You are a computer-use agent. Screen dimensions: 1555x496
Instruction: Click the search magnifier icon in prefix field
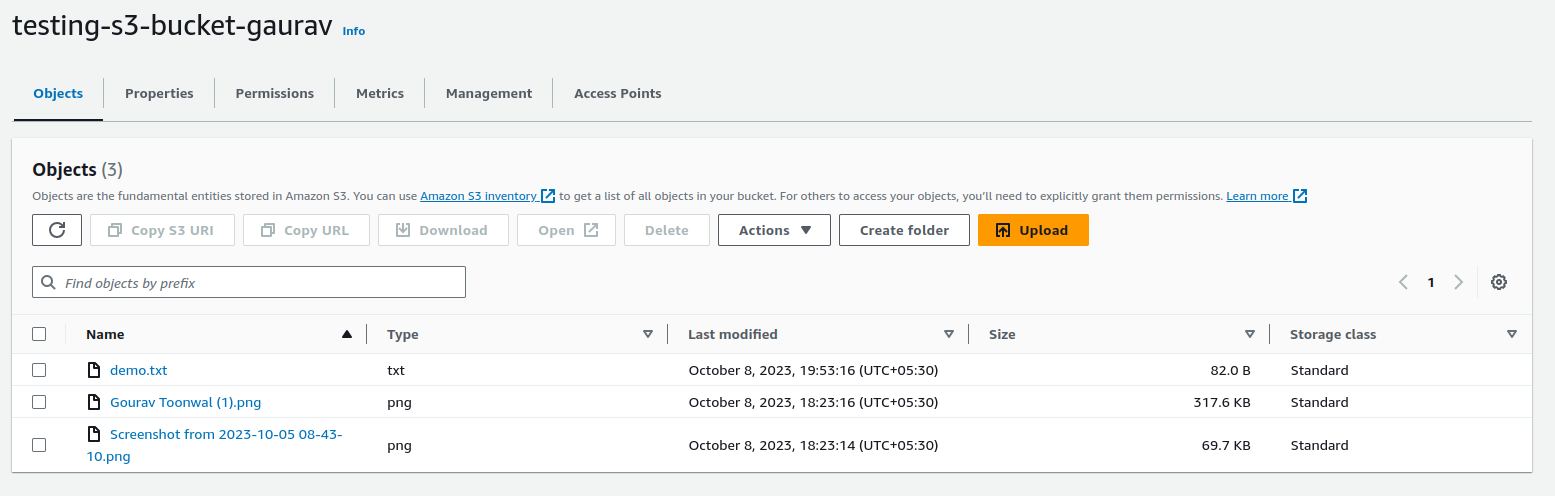48,283
